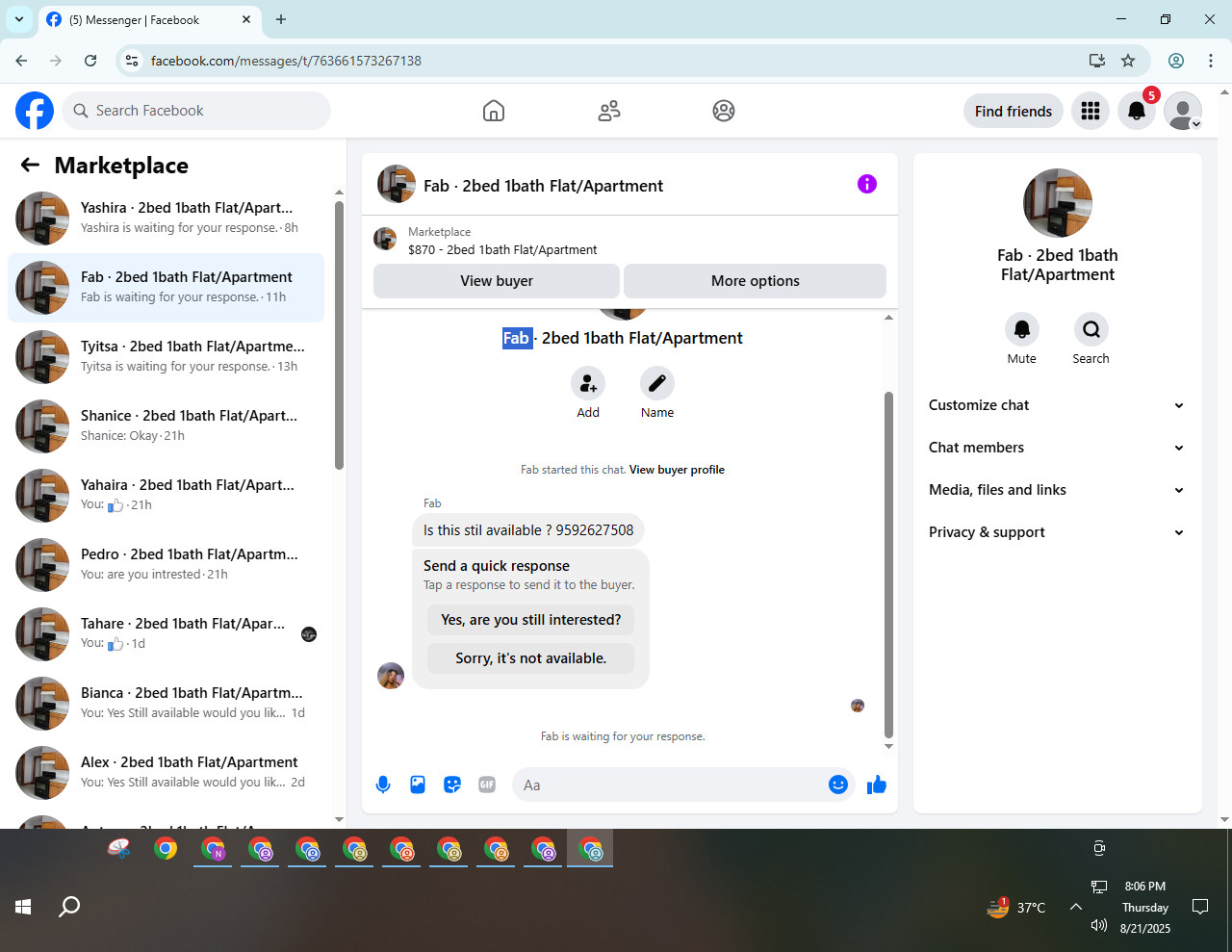The height and width of the screenshot is (952, 1232).
Task: Bookmark page star icon
Action: (1128, 61)
